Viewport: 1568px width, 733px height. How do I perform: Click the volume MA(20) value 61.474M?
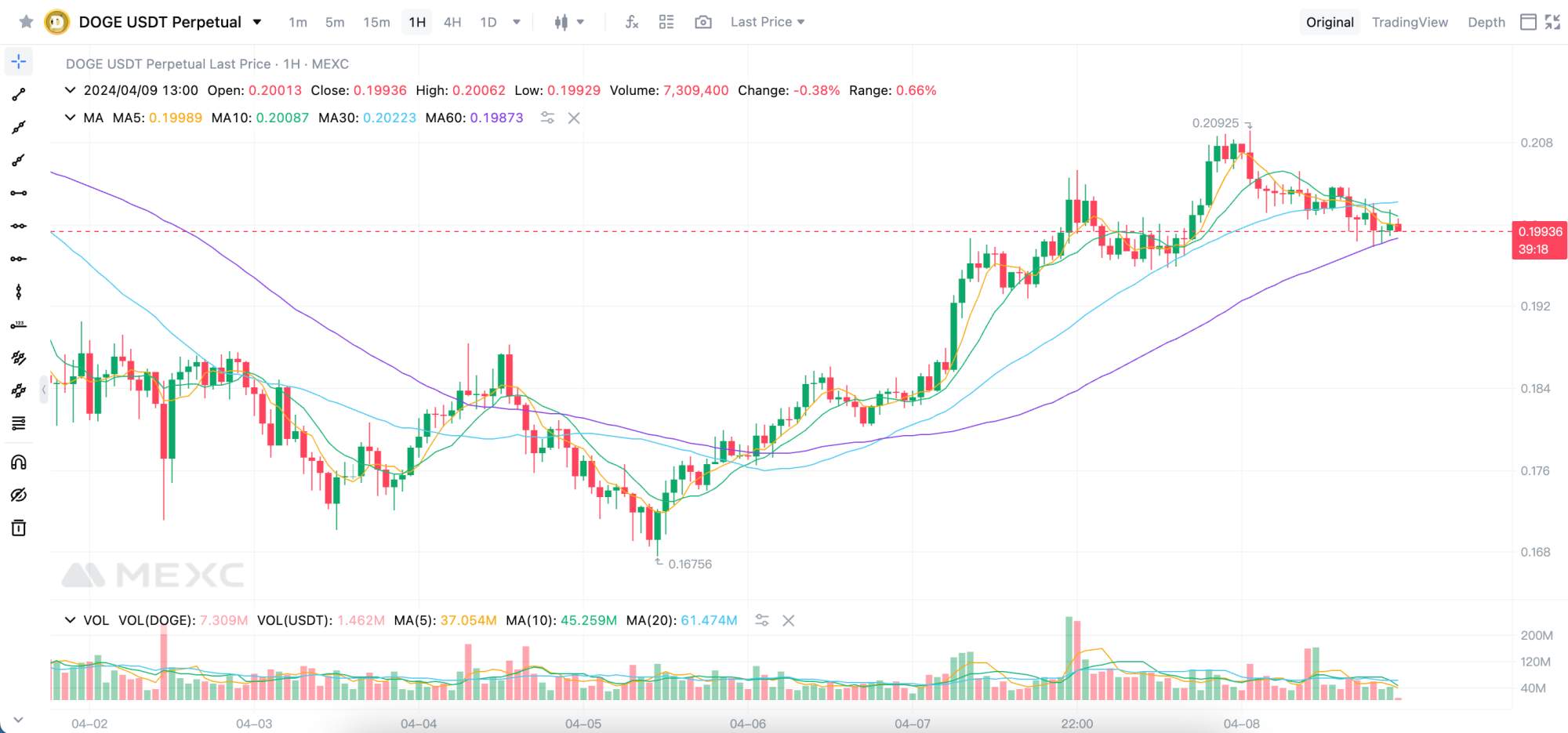click(710, 620)
